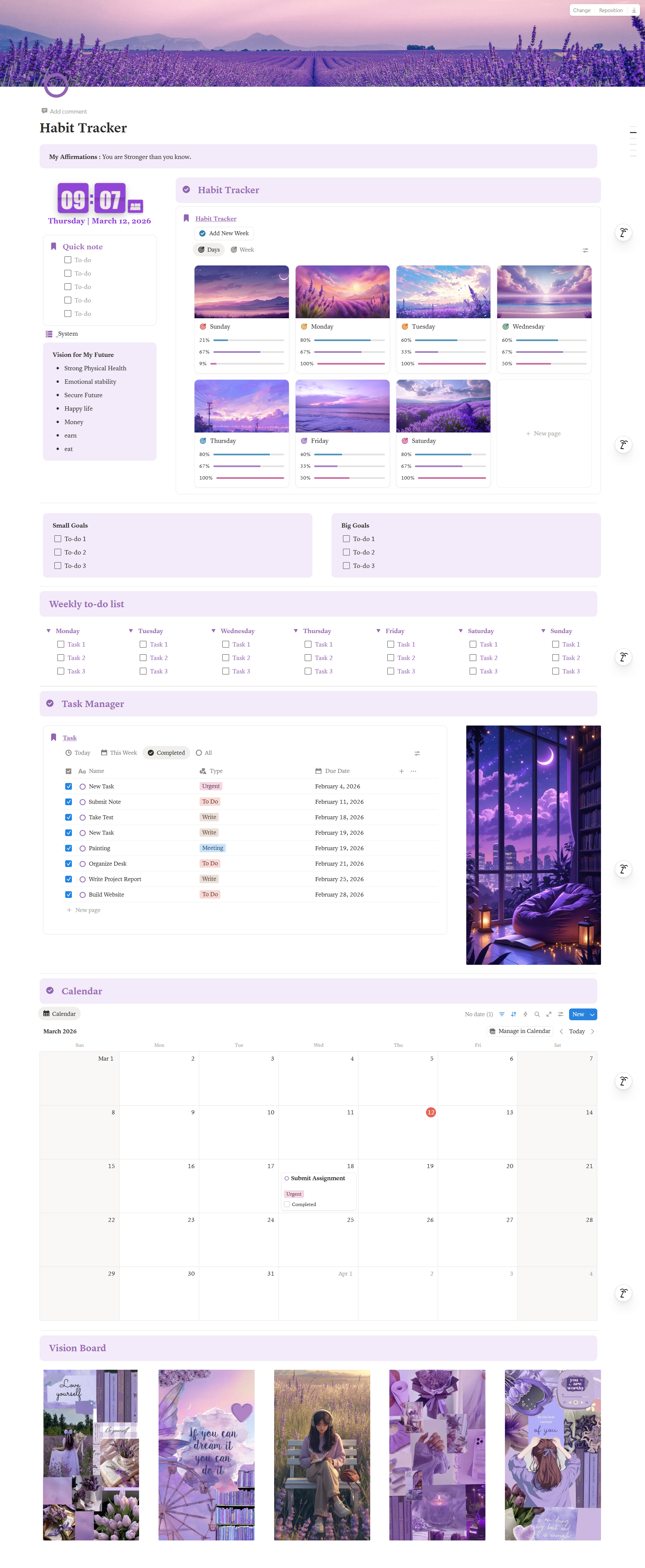Check the To-do 1 box under Small Goals
The width and height of the screenshot is (645, 1568).
[58, 539]
